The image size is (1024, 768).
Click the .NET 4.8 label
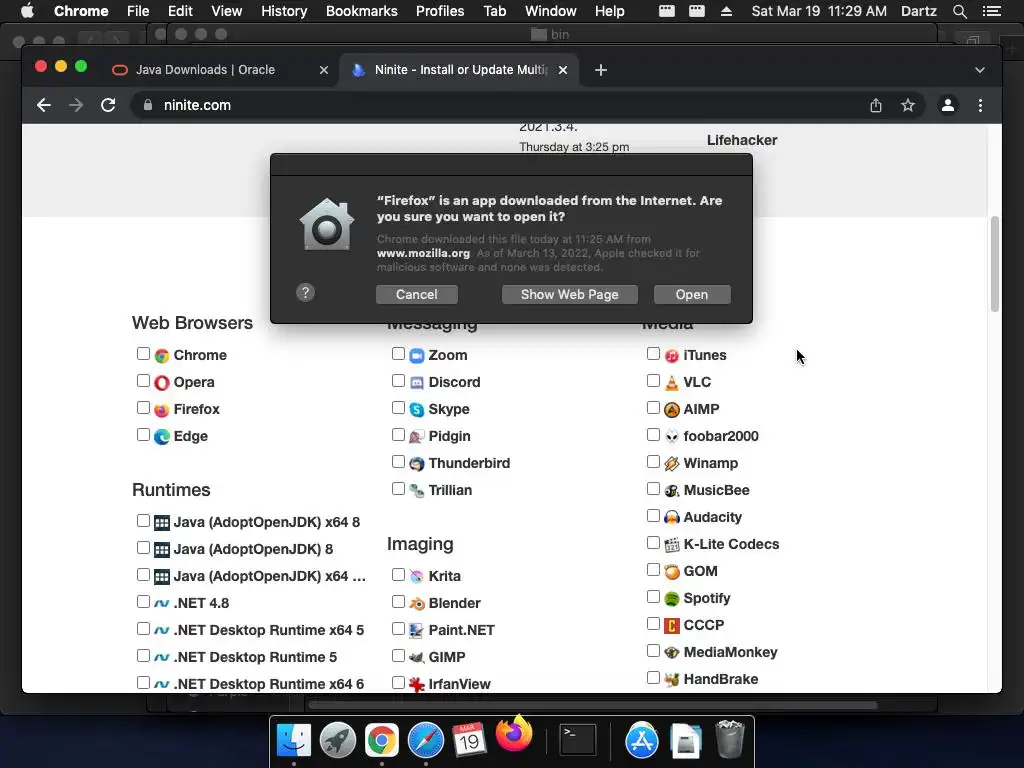pyautogui.click(x=201, y=603)
